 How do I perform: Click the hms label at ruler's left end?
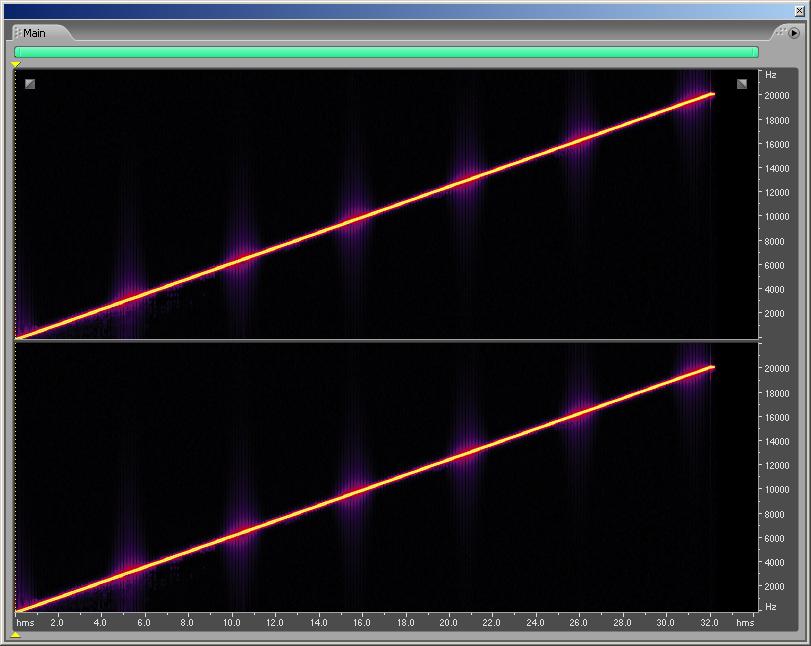pyautogui.click(x=25, y=623)
